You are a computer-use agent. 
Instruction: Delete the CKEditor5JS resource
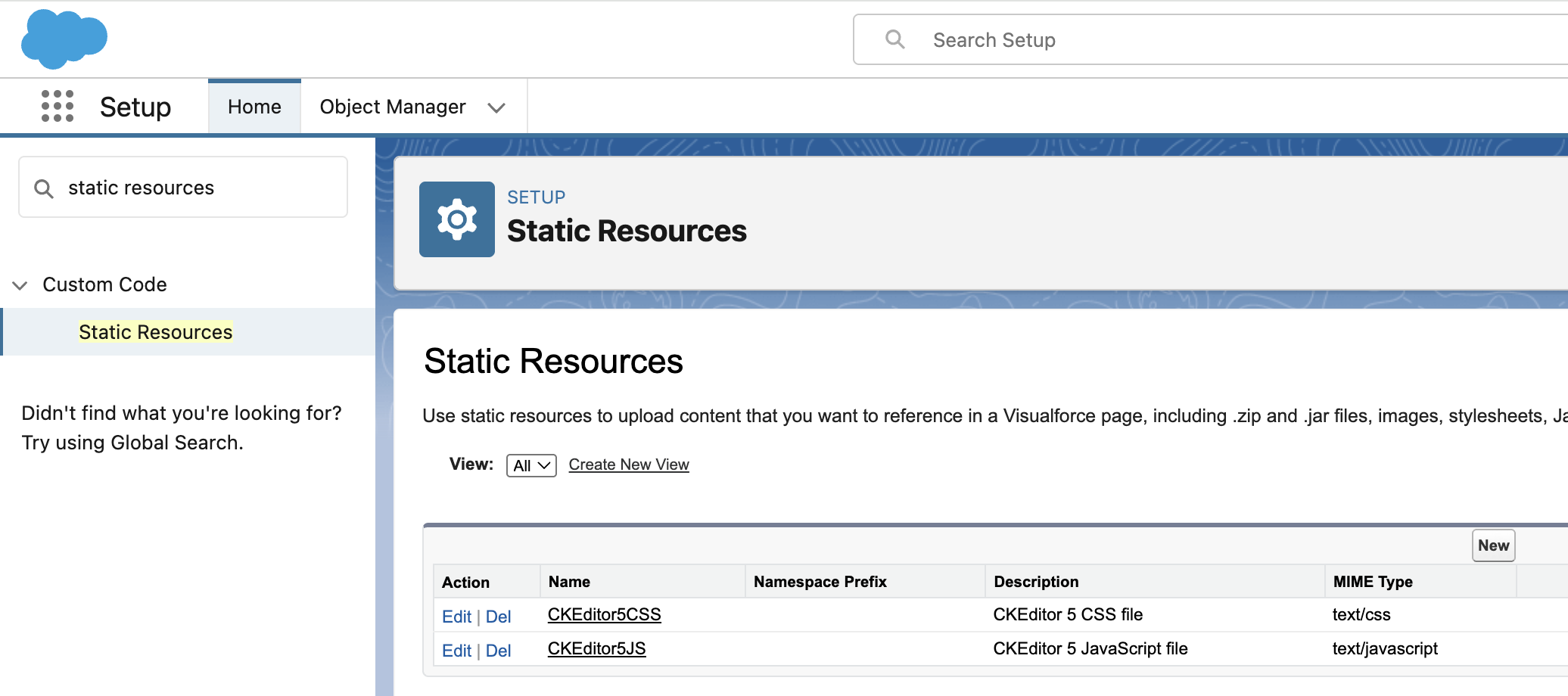coord(499,651)
